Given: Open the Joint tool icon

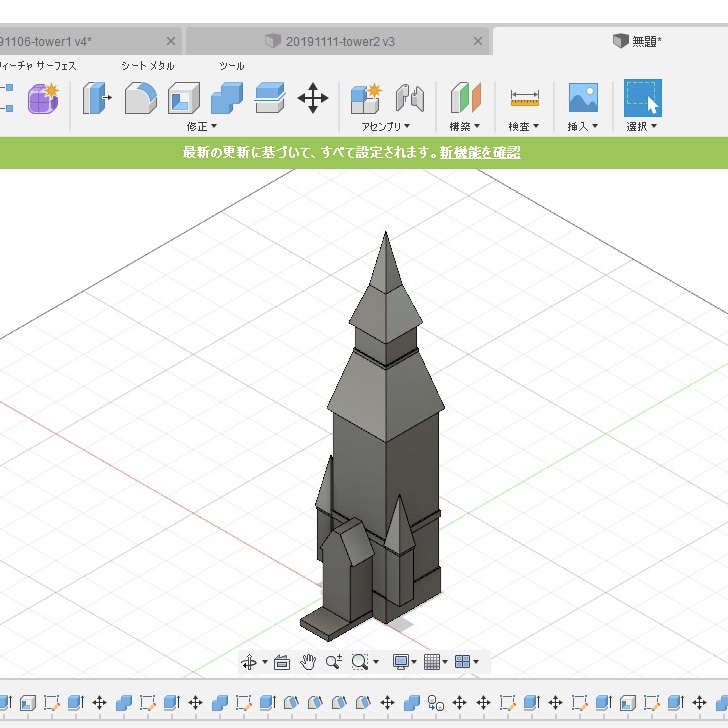Looking at the screenshot, I should (410, 98).
